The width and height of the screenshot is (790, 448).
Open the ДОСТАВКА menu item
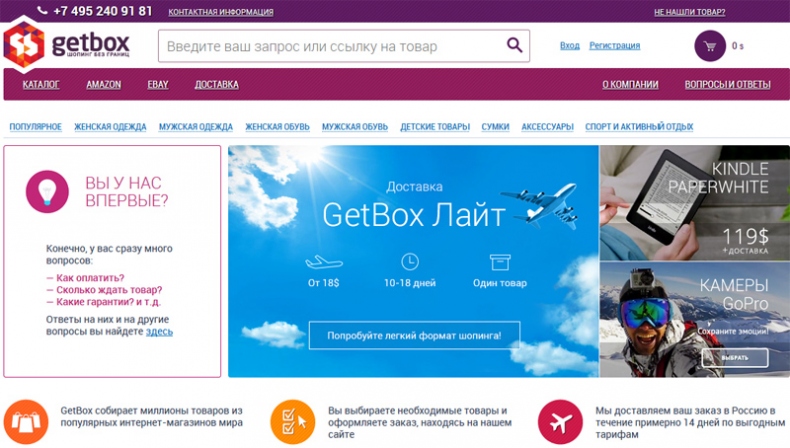pyautogui.click(x=217, y=85)
